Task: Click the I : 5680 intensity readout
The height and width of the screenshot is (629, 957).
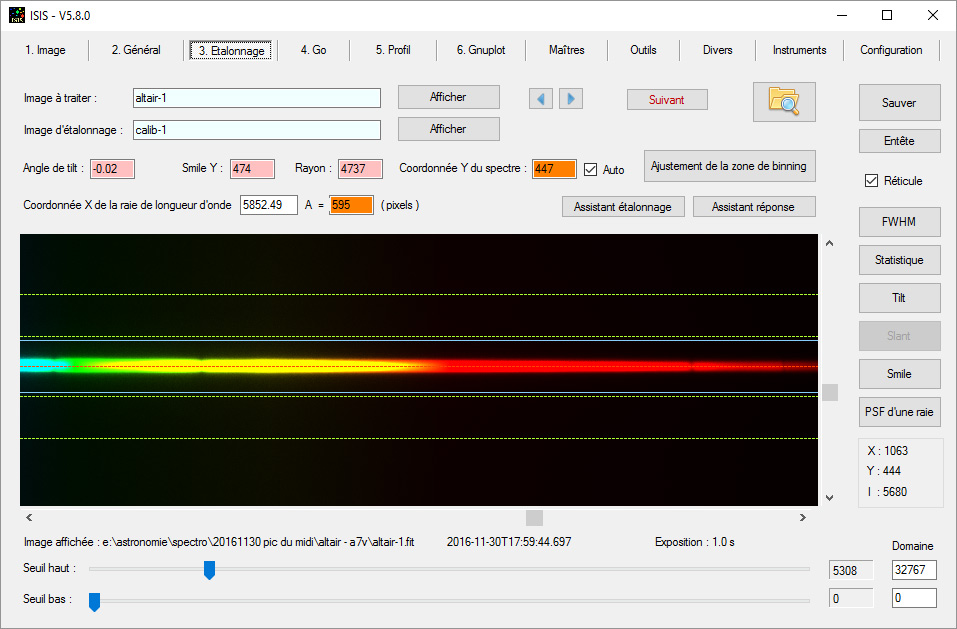Action: [x=887, y=492]
